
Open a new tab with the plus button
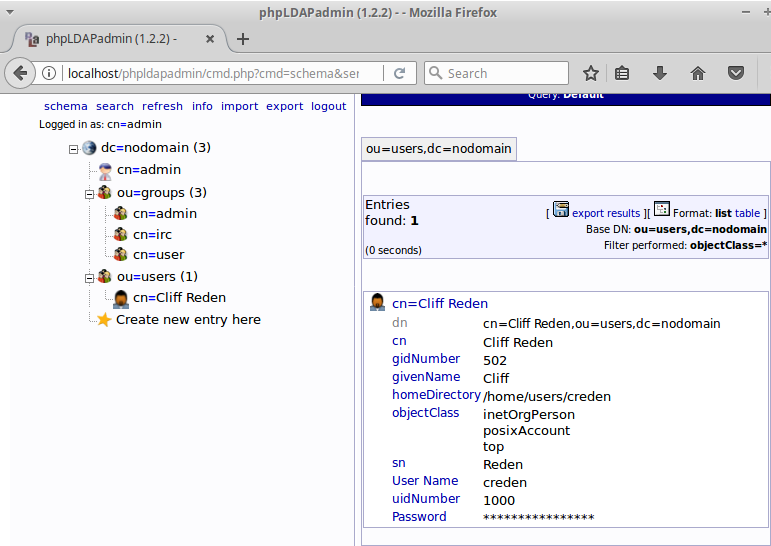tap(243, 39)
